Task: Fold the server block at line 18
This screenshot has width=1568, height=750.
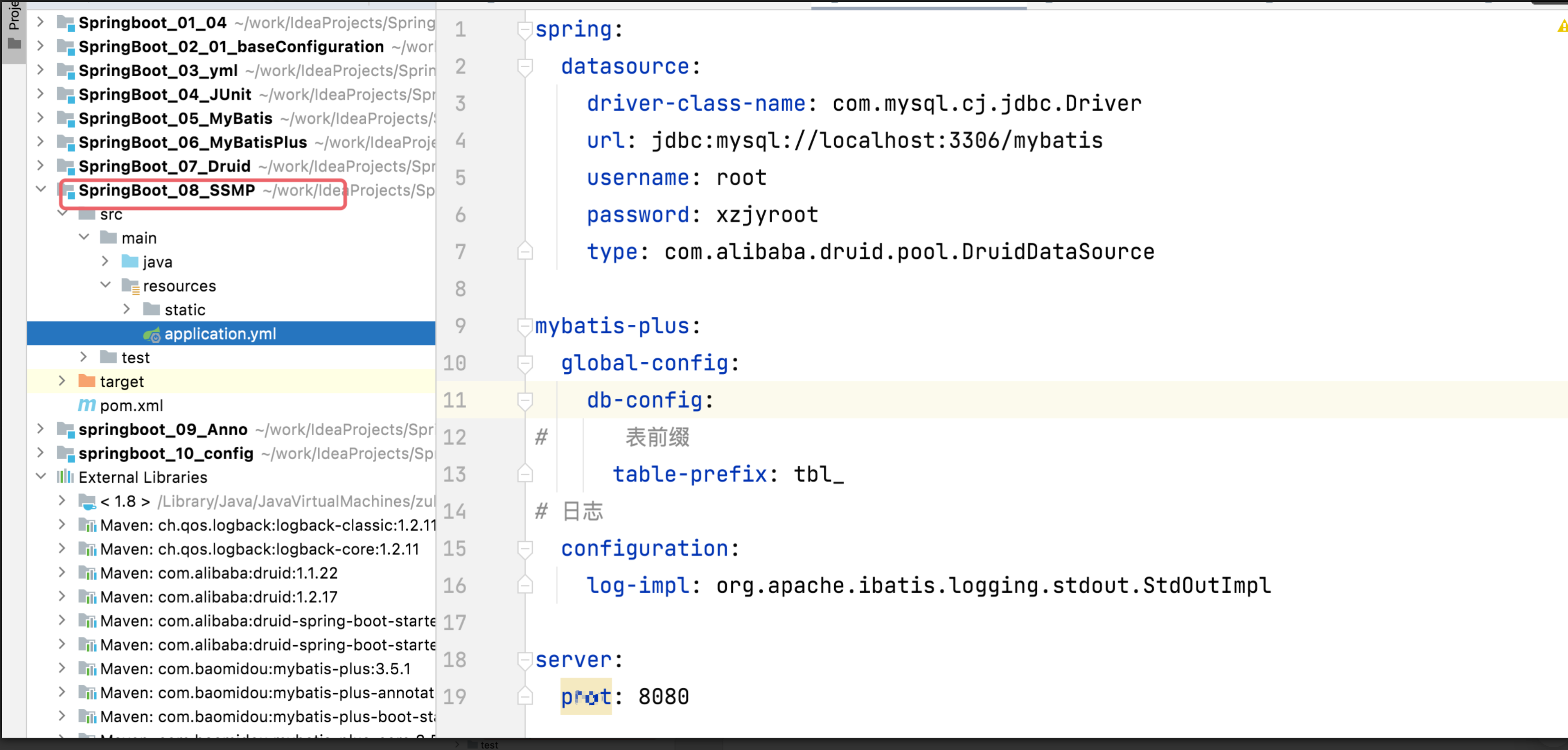Action: coord(525,660)
